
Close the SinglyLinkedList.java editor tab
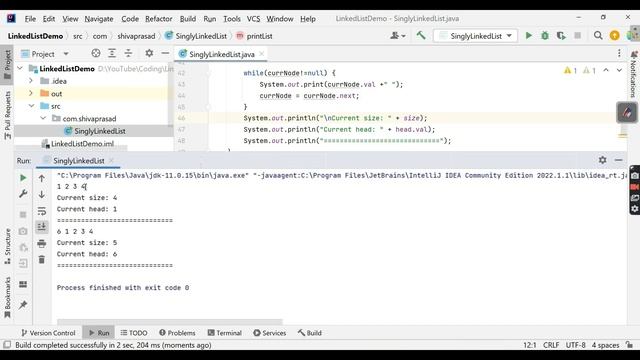262,54
